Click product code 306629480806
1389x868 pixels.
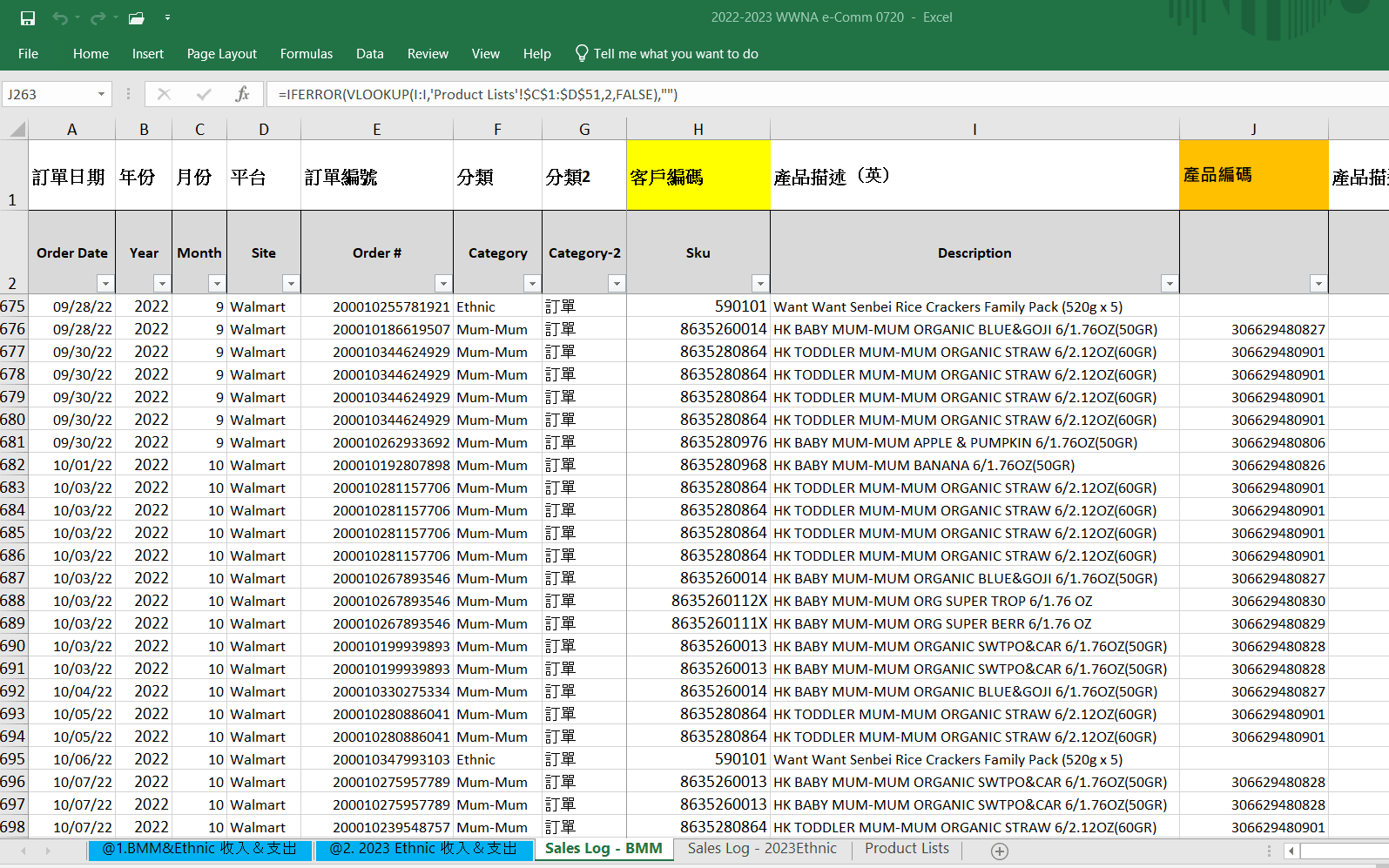[1254, 442]
